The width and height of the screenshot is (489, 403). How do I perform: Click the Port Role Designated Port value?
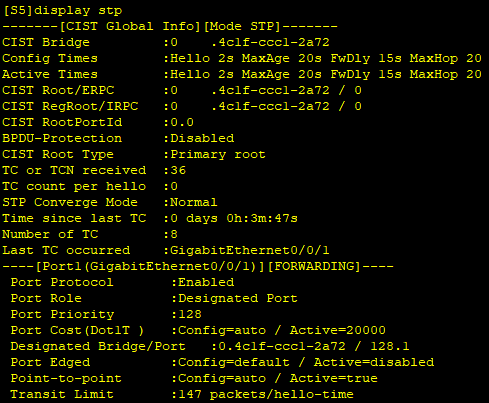pos(238,298)
